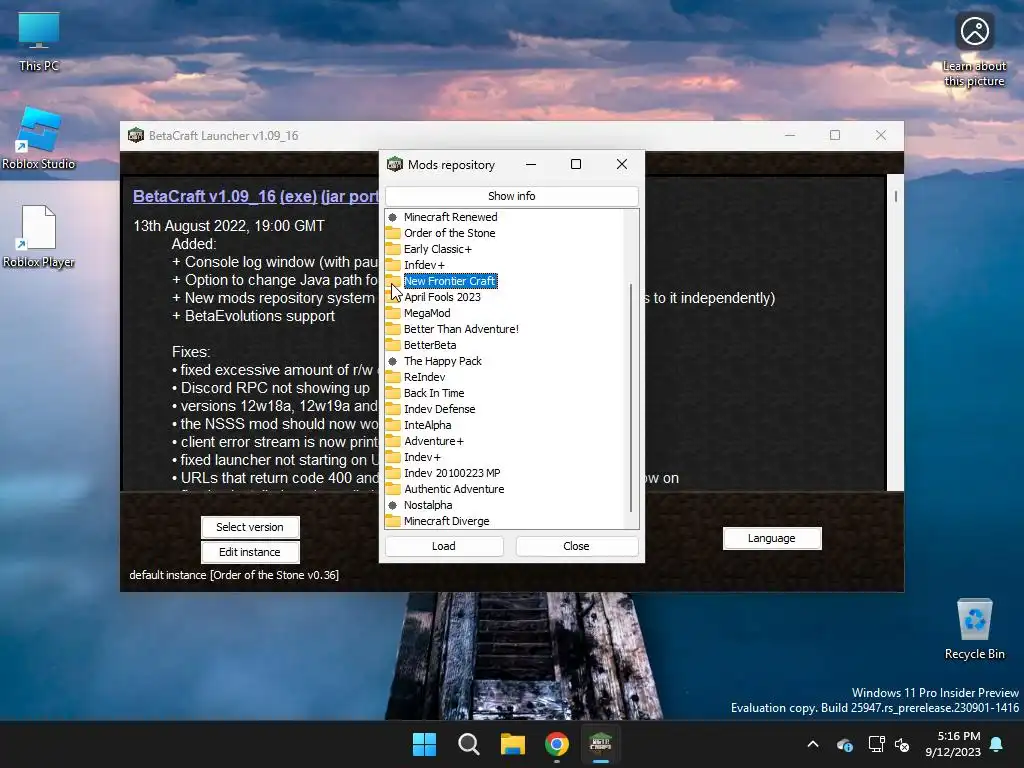Click the Indev Defense folder icon

pyautogui.click(x=392, y=409)
